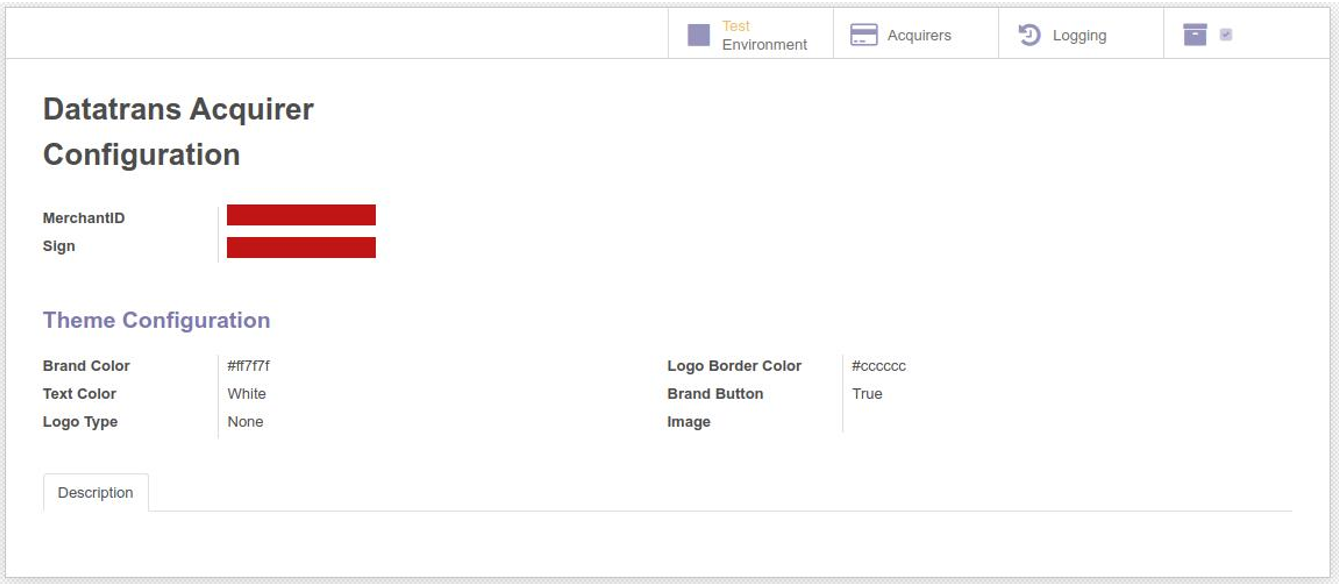Click the Brand Button value True
This screenshot has height=585, width=1339.
point(867,394)
